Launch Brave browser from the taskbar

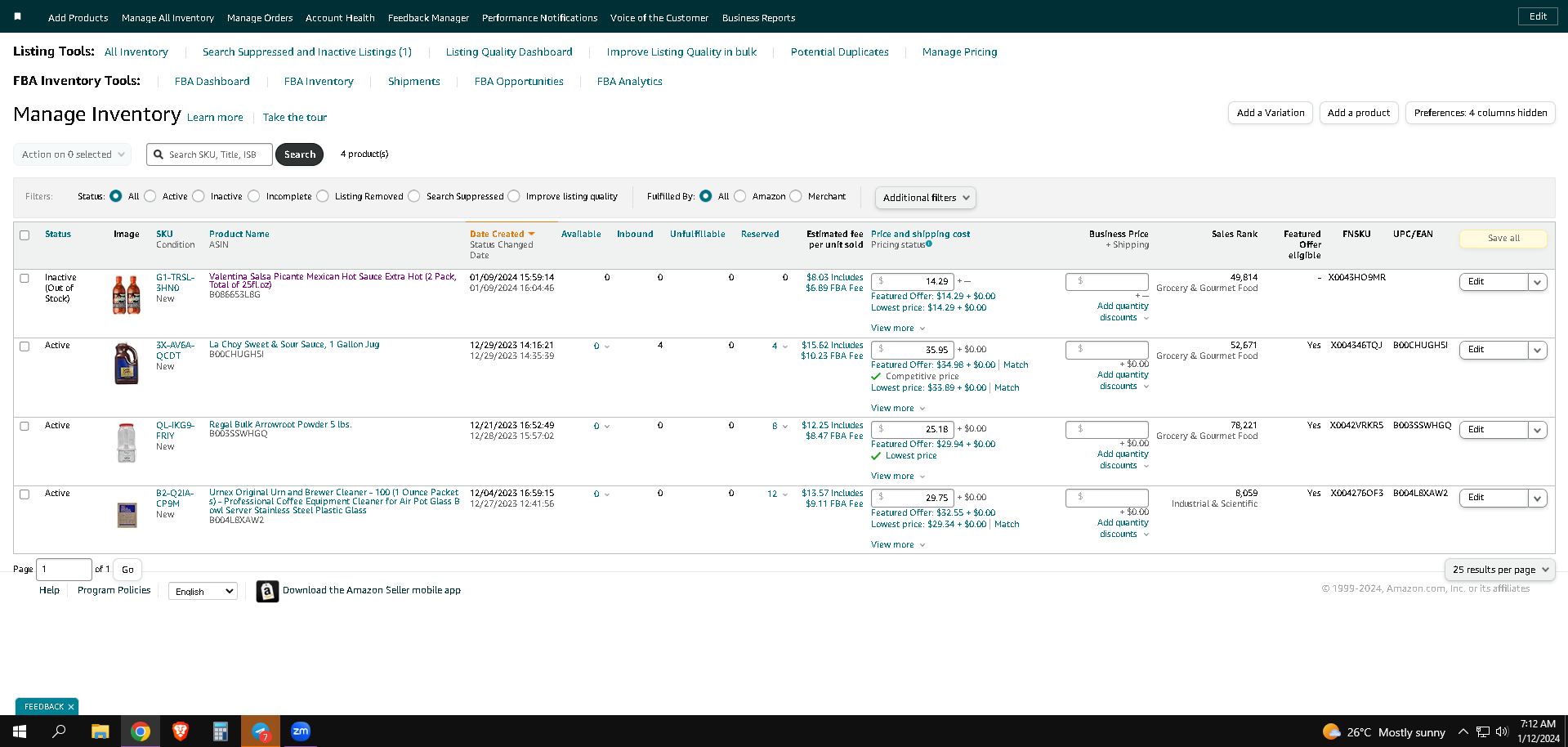(x=181, y=731)
